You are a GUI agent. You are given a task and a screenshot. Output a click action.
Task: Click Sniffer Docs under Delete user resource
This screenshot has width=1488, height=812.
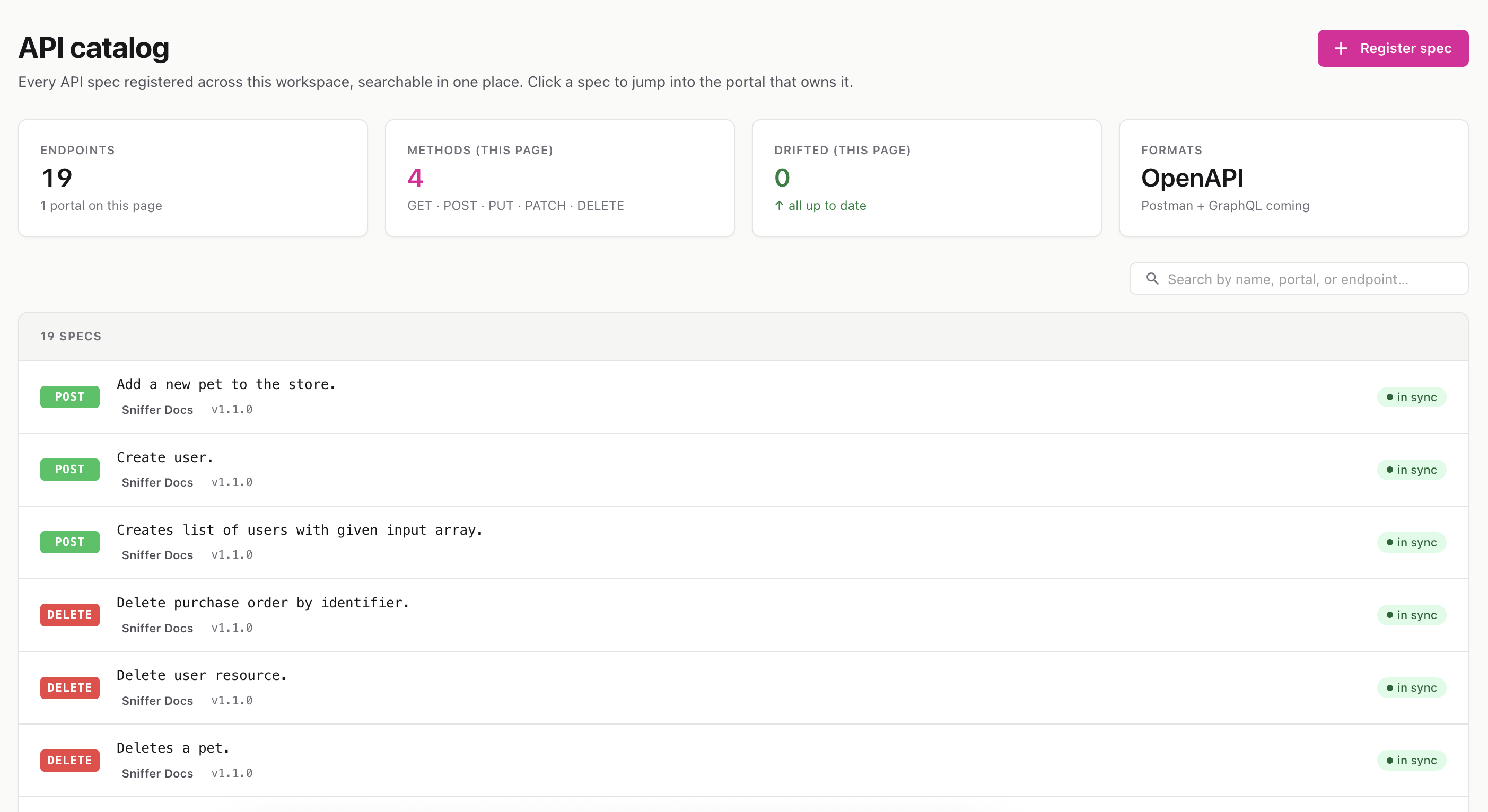157,701
